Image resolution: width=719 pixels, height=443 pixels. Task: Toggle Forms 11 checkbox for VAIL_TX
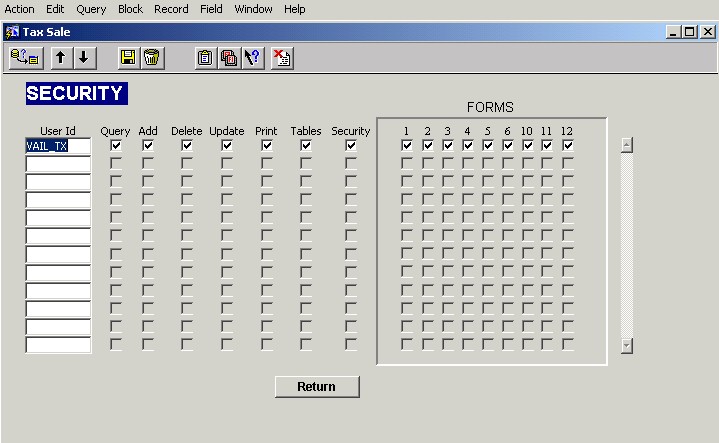[547, 146]
